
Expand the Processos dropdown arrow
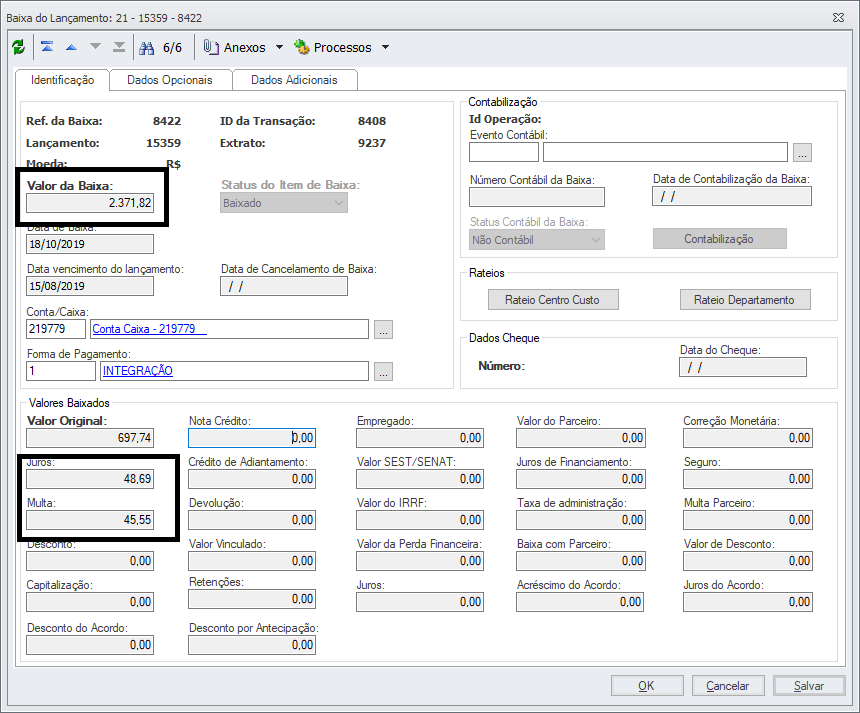pos(386,47)
